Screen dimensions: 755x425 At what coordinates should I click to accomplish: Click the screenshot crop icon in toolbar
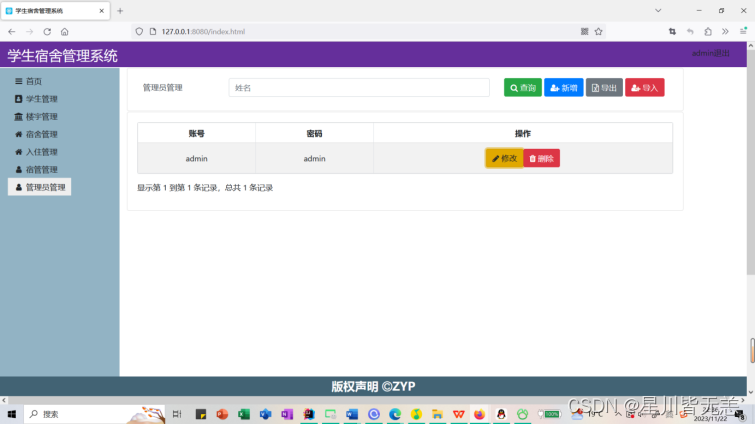(672, 32)
